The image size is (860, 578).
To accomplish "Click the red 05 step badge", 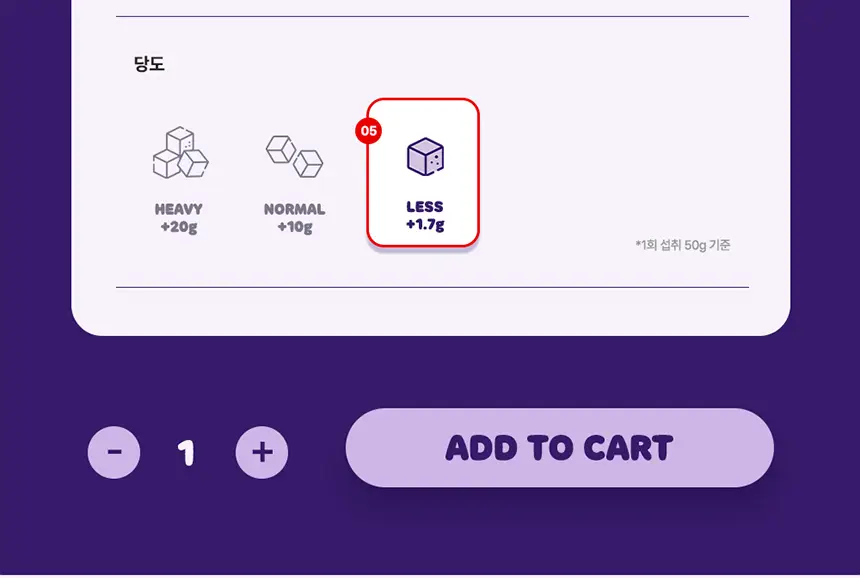I will click(x=369, y=131).
